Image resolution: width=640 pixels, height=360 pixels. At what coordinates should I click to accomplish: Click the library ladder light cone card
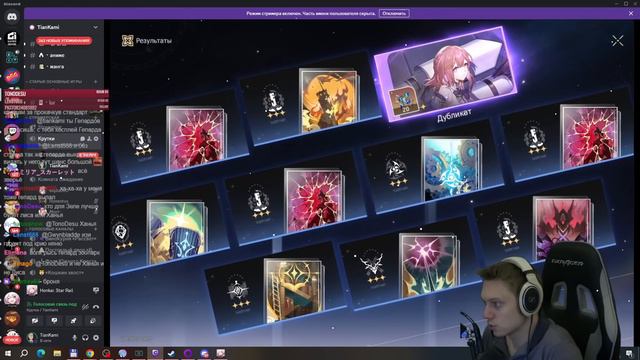coord(294,290)
